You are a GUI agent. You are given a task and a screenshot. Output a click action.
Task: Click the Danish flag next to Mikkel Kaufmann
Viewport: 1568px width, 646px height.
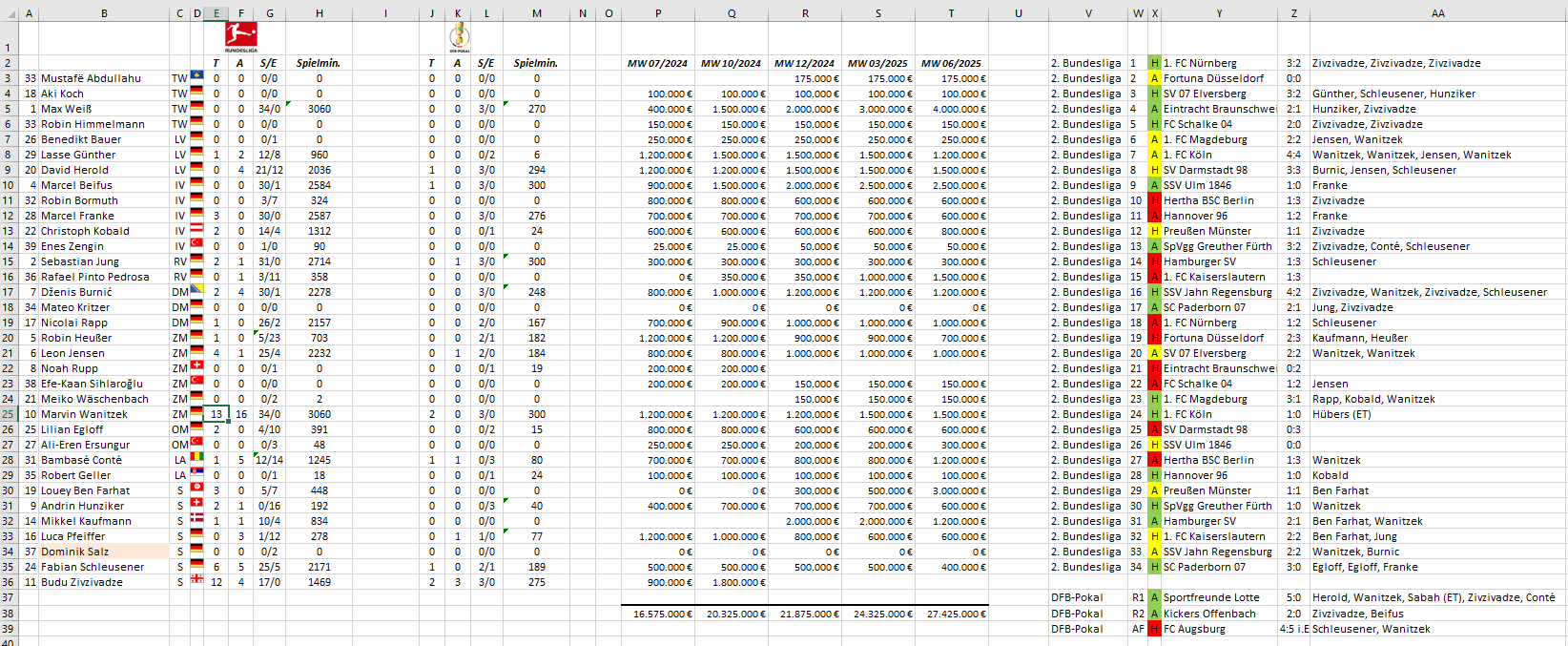pos(196,519)
